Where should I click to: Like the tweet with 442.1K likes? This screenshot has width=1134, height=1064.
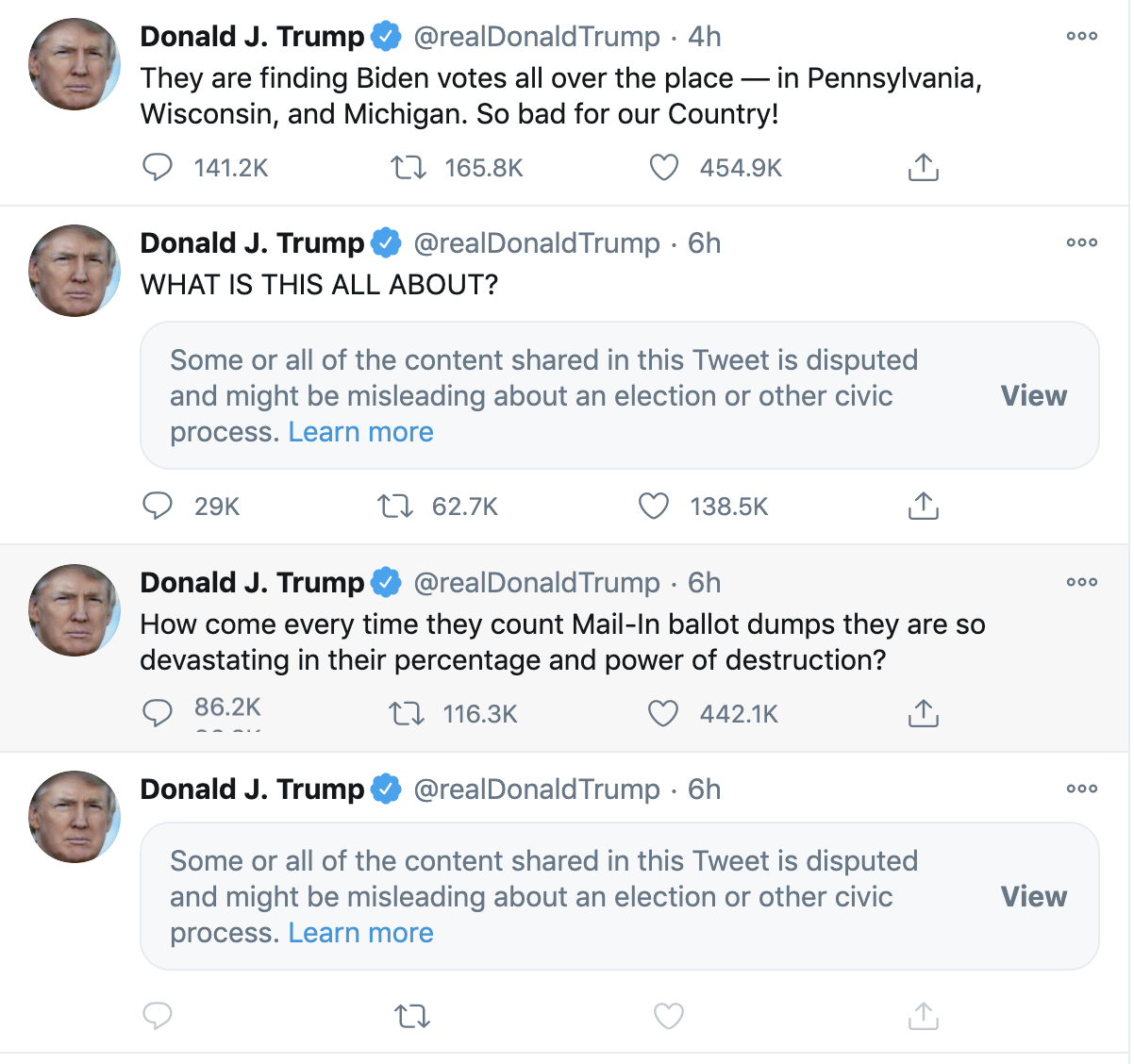click(663, 714)
